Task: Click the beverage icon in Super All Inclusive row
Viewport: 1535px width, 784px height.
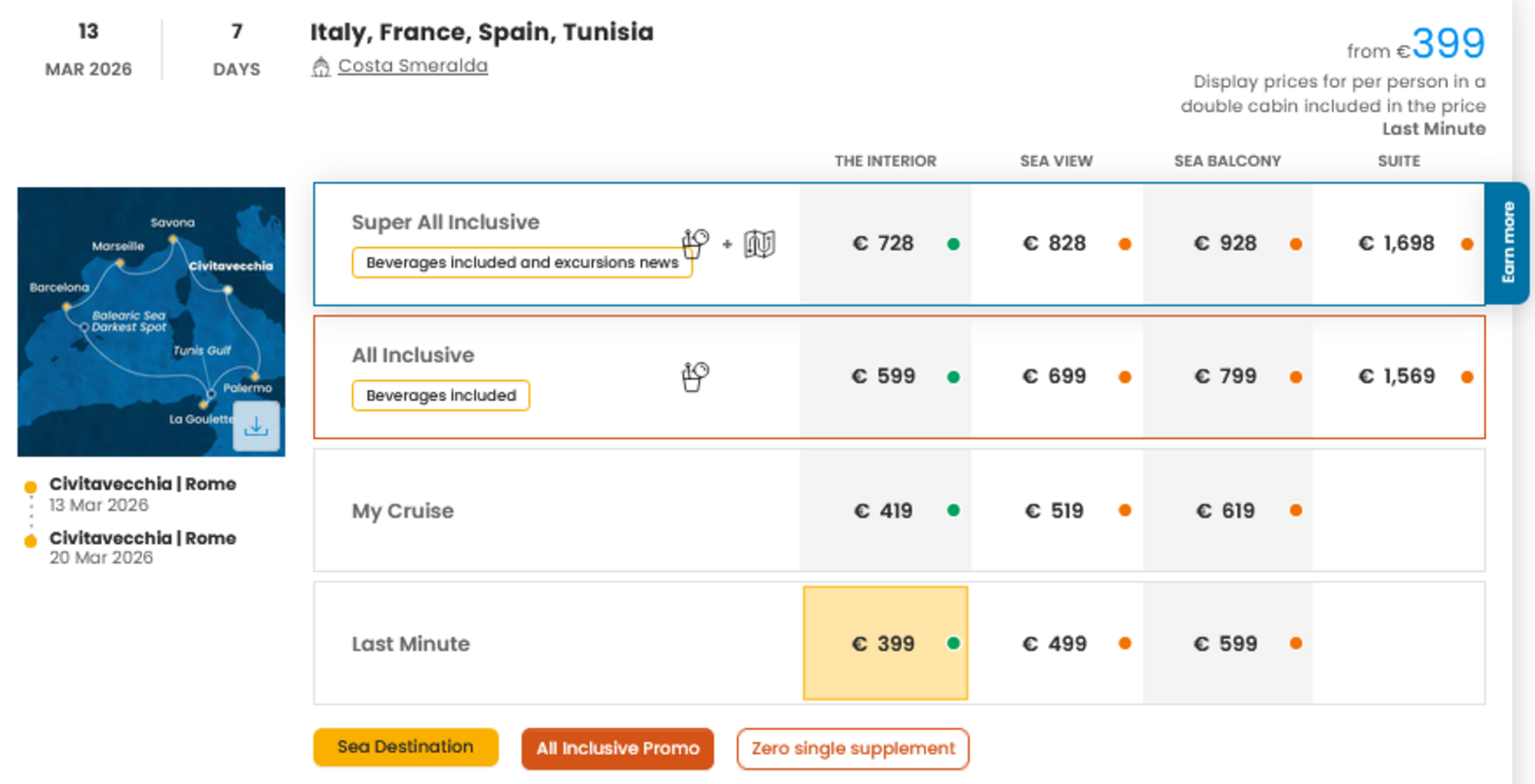Action: click(695, 243)
